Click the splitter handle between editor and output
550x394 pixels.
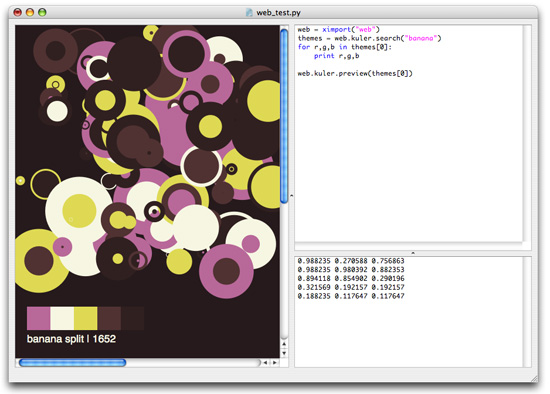pyautogui.click(x=413, y=253)
